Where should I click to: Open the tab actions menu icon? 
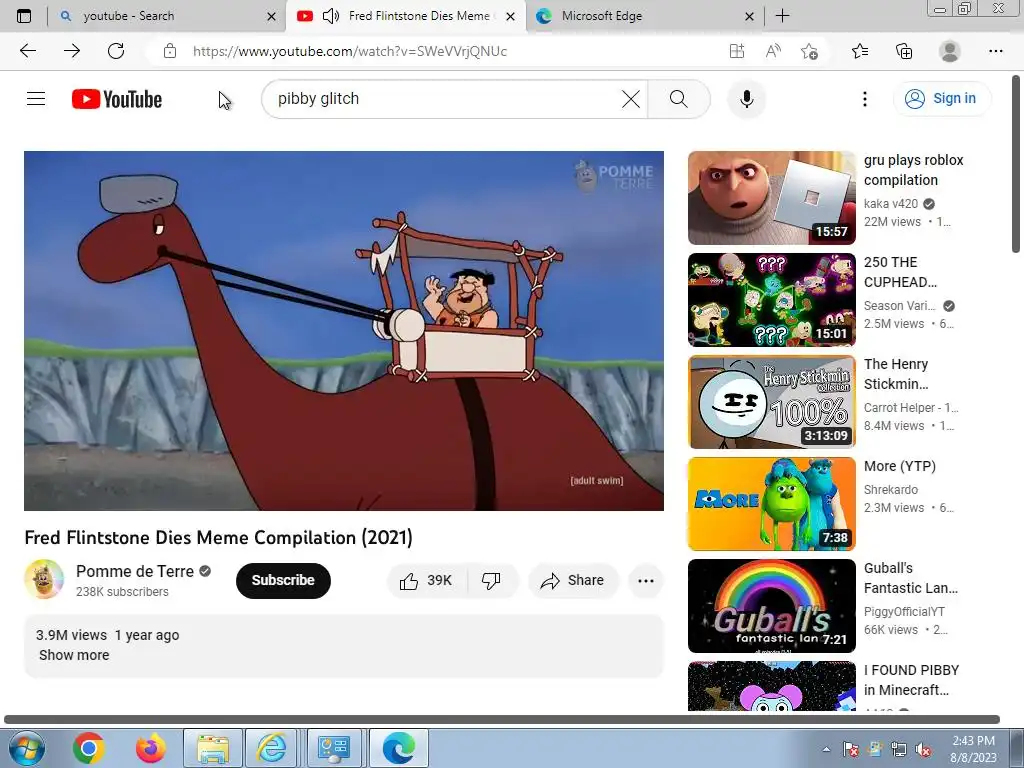point(24,16)
